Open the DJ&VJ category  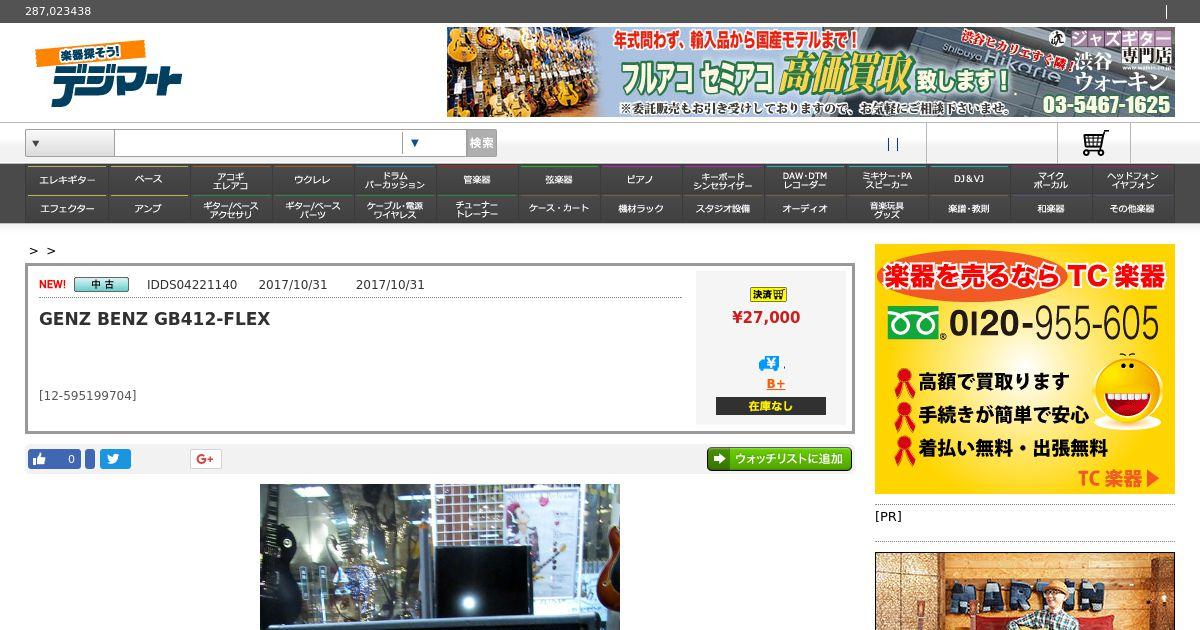968,180
